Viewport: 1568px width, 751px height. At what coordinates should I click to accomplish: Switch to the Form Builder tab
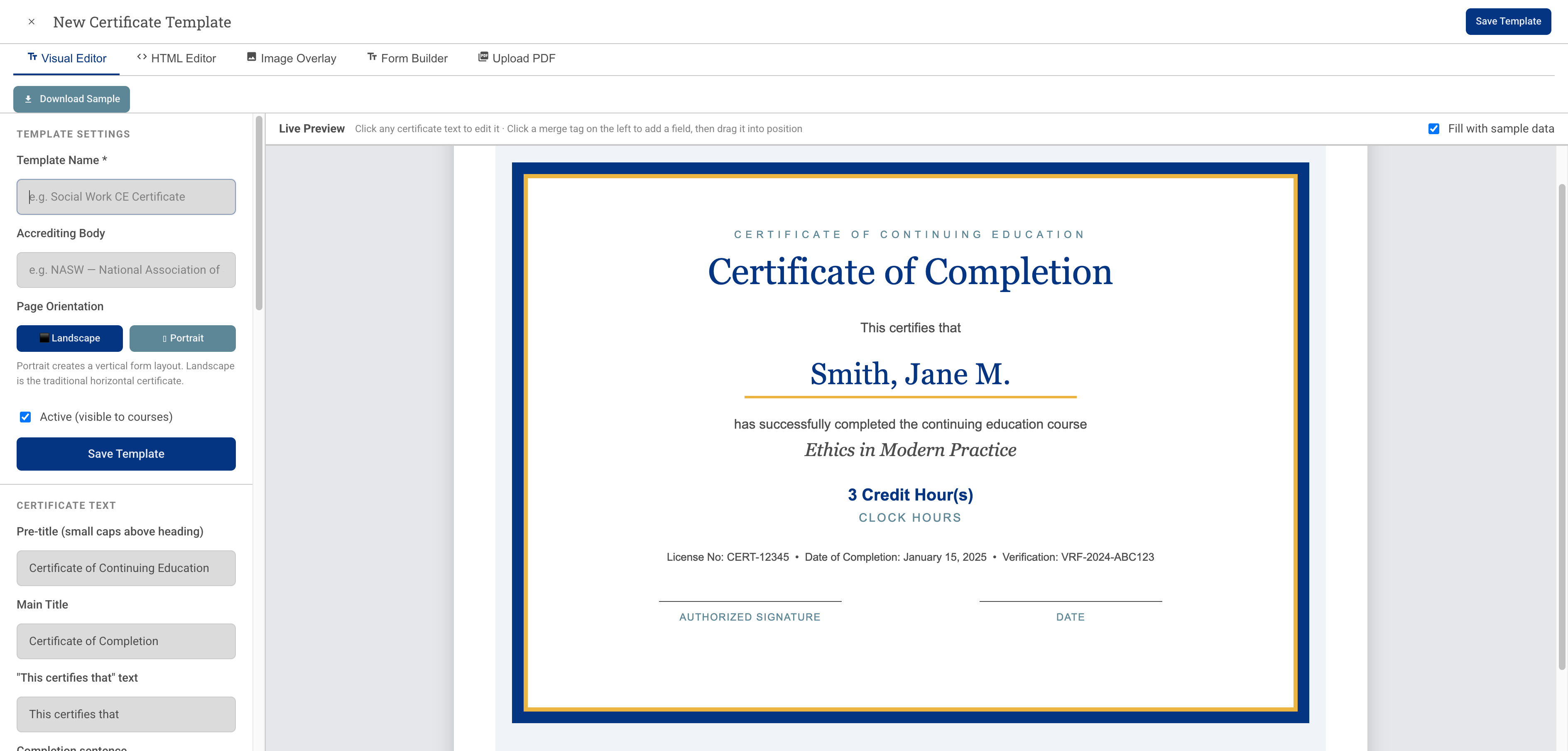coord(407,59)
